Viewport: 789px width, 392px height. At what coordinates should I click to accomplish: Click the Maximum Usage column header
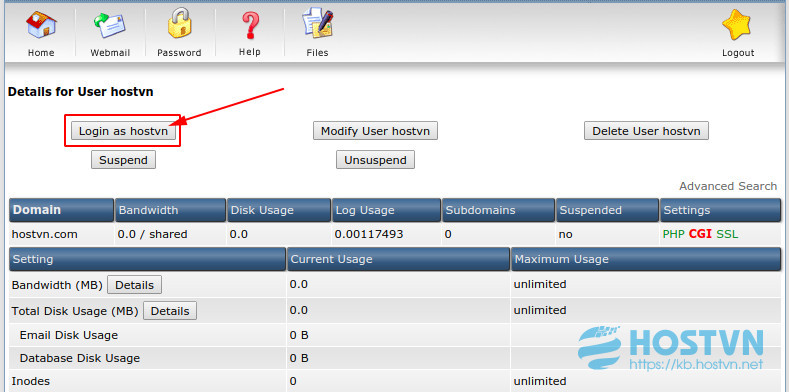(x=646, y=259)
